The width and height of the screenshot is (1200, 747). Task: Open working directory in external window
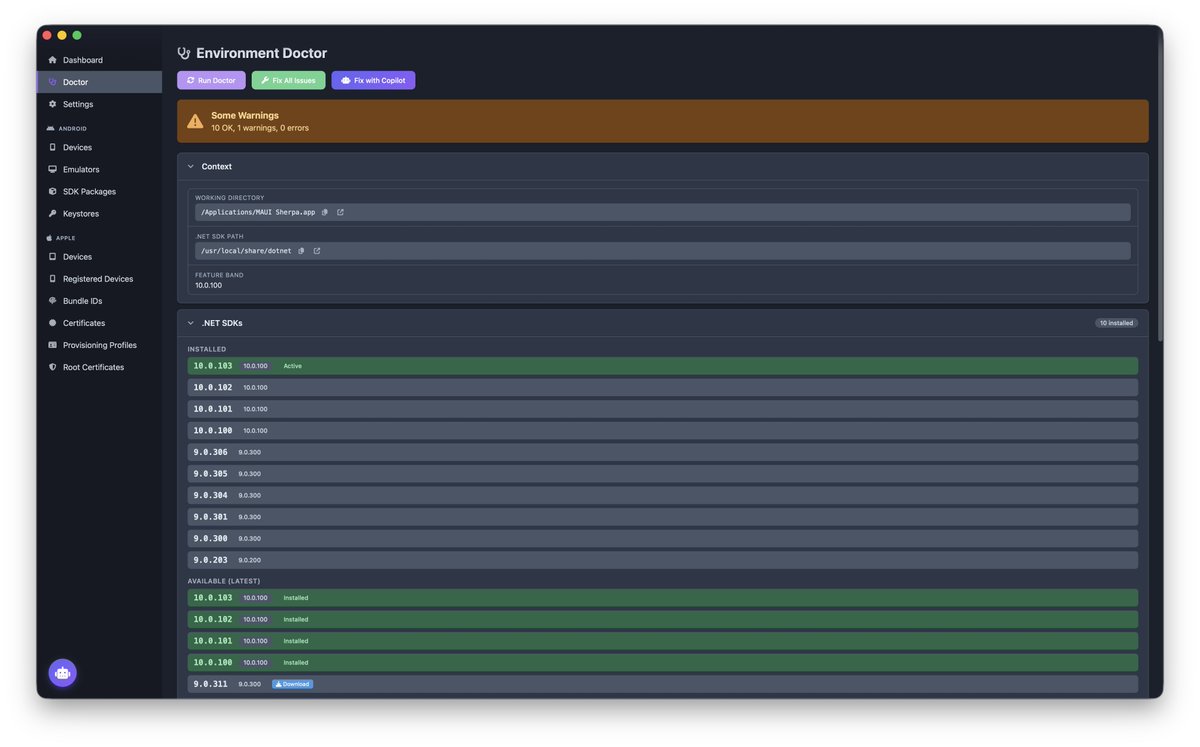coord(340,212)
